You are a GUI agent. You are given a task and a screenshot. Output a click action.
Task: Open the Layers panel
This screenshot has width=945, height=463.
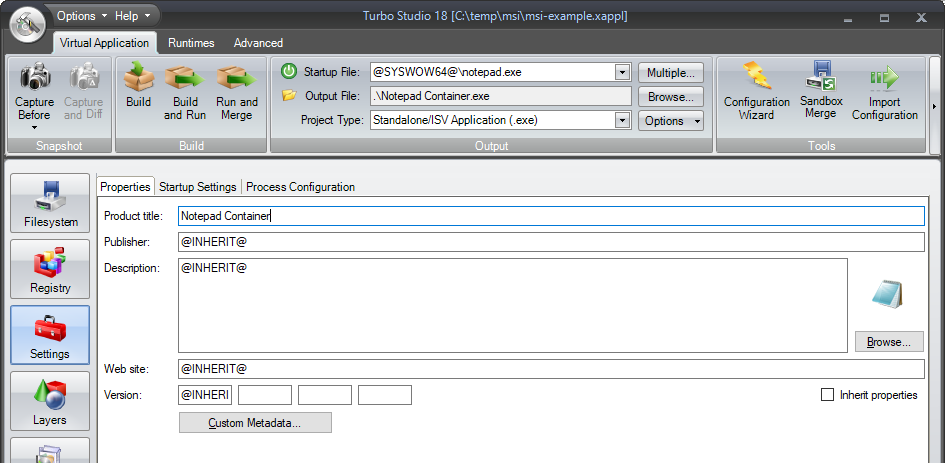click(50, 400)
